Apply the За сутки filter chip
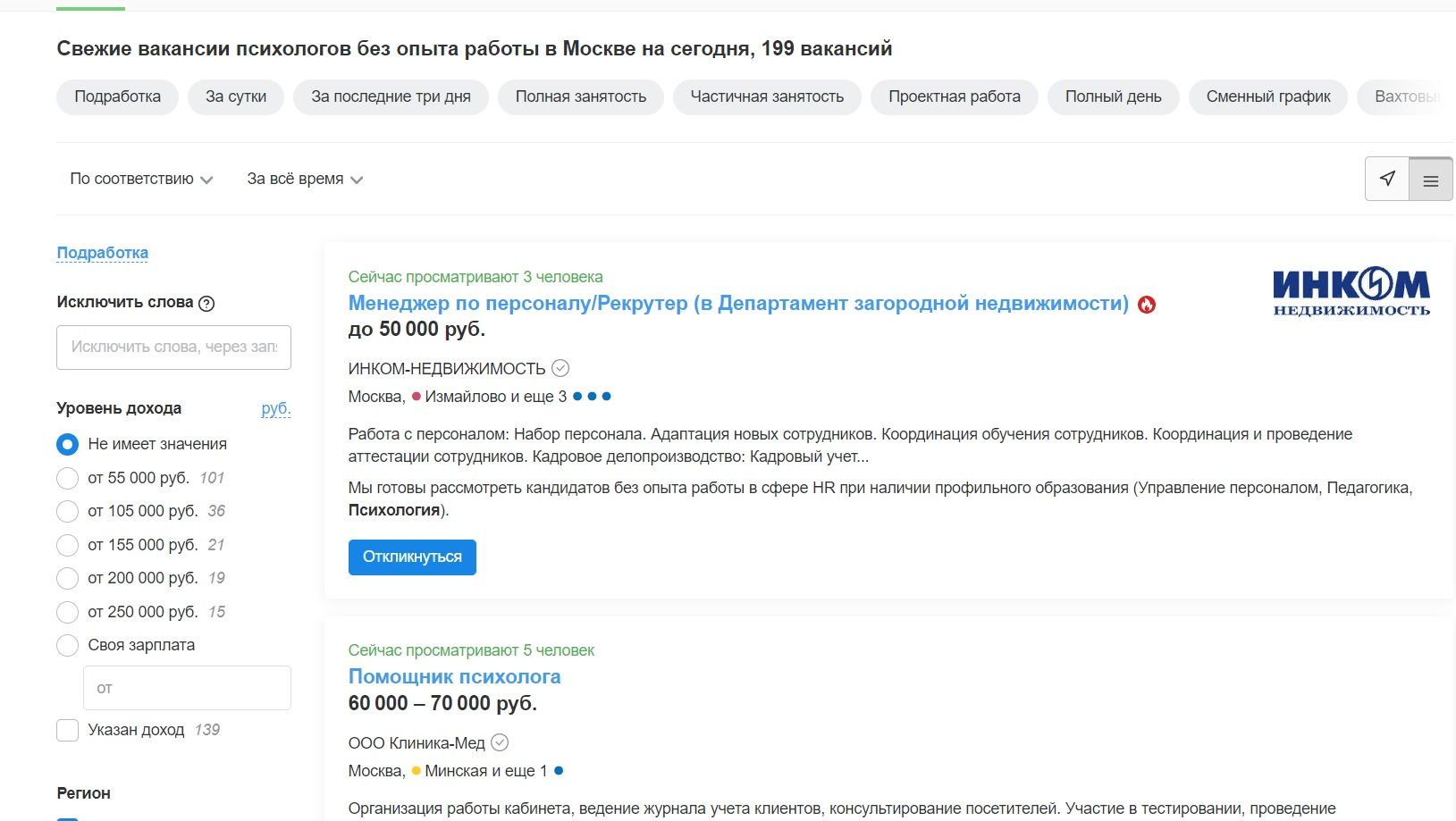 [236, 96]
